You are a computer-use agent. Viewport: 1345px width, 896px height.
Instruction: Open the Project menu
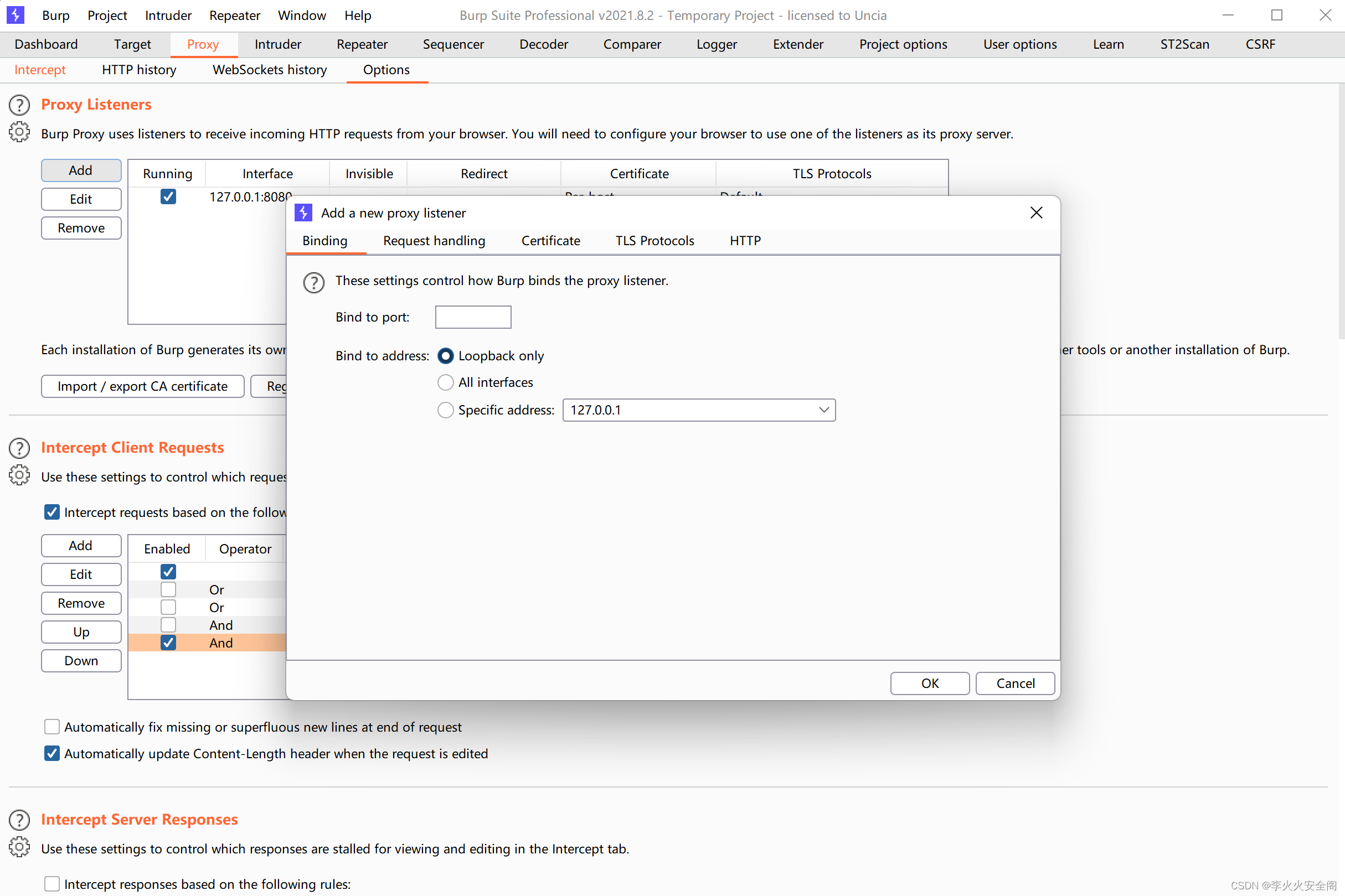[x=107, y=15]
